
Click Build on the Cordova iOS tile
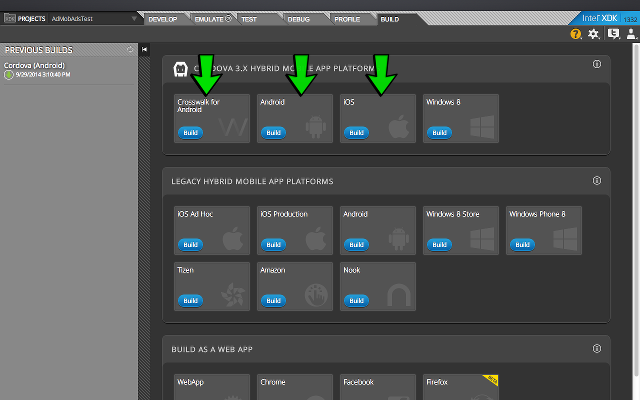(356, 133)
